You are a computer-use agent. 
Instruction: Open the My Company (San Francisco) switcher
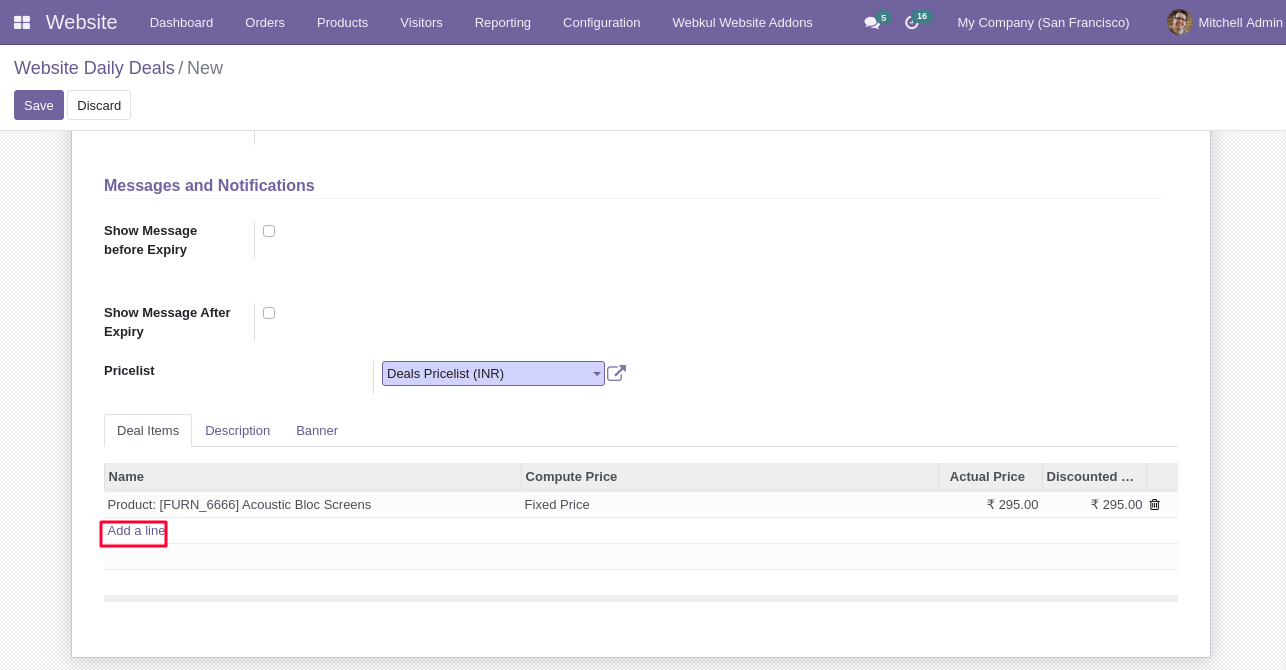(x=1043, y=22)
